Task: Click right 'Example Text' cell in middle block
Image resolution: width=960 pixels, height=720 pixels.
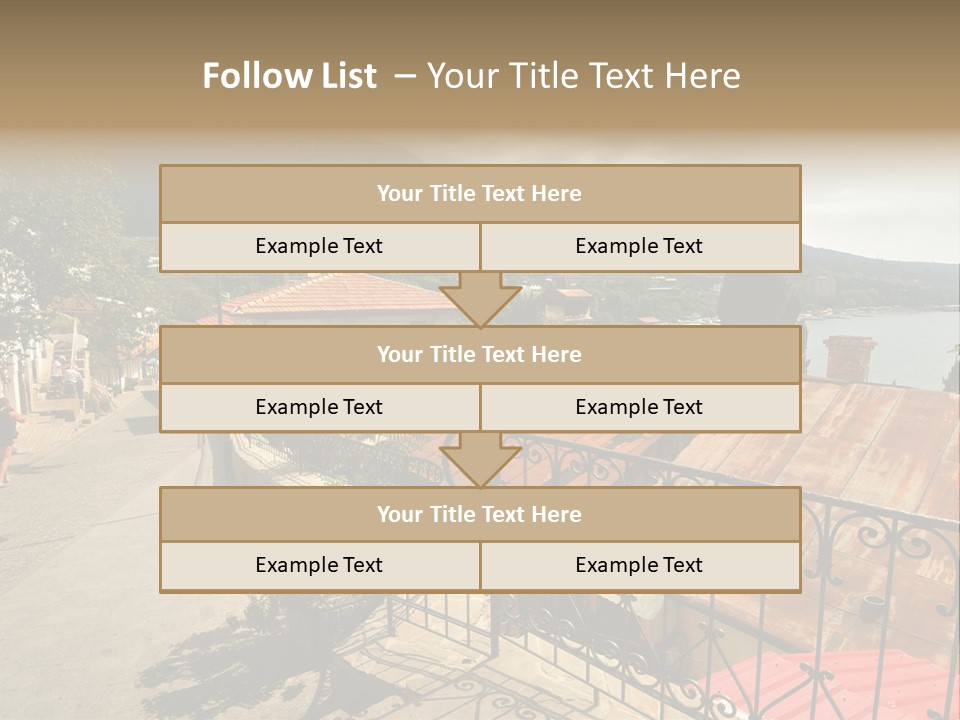Action: pos(639,407)
